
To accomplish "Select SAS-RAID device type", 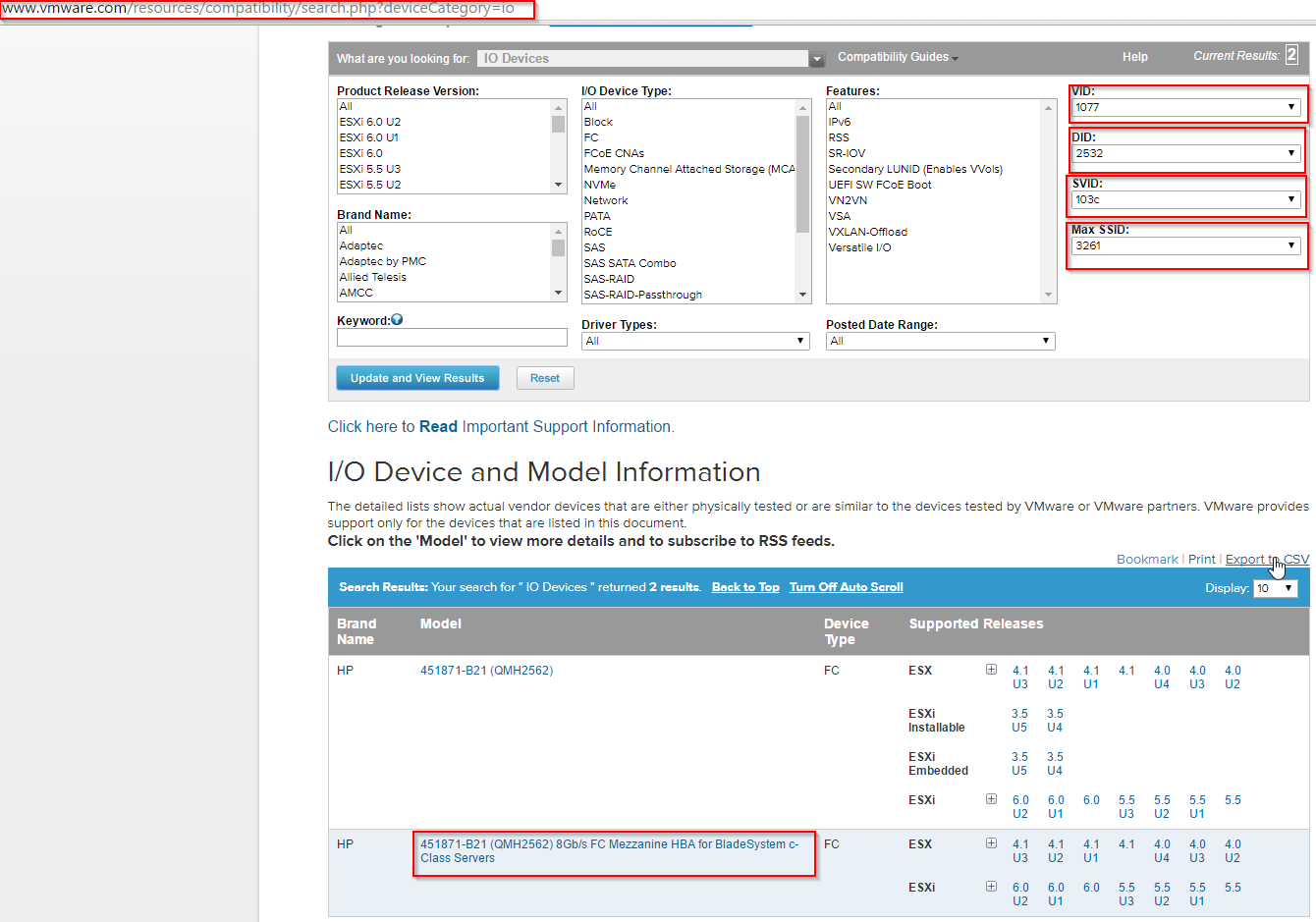I will click(609, 279).
